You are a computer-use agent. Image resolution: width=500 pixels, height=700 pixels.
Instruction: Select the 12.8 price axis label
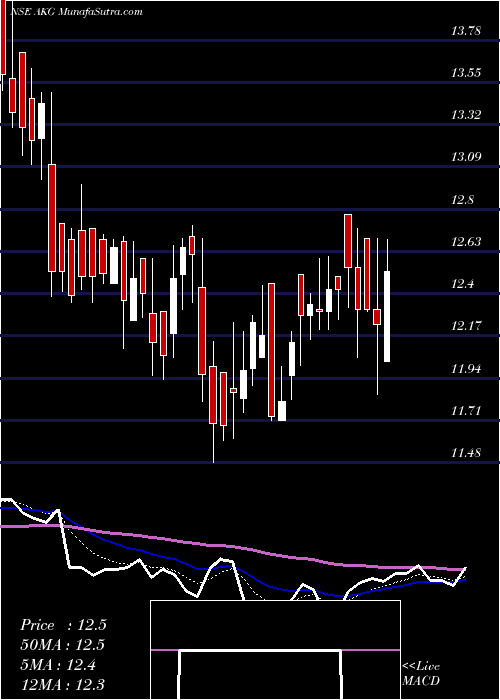click(x=462, y=200)
